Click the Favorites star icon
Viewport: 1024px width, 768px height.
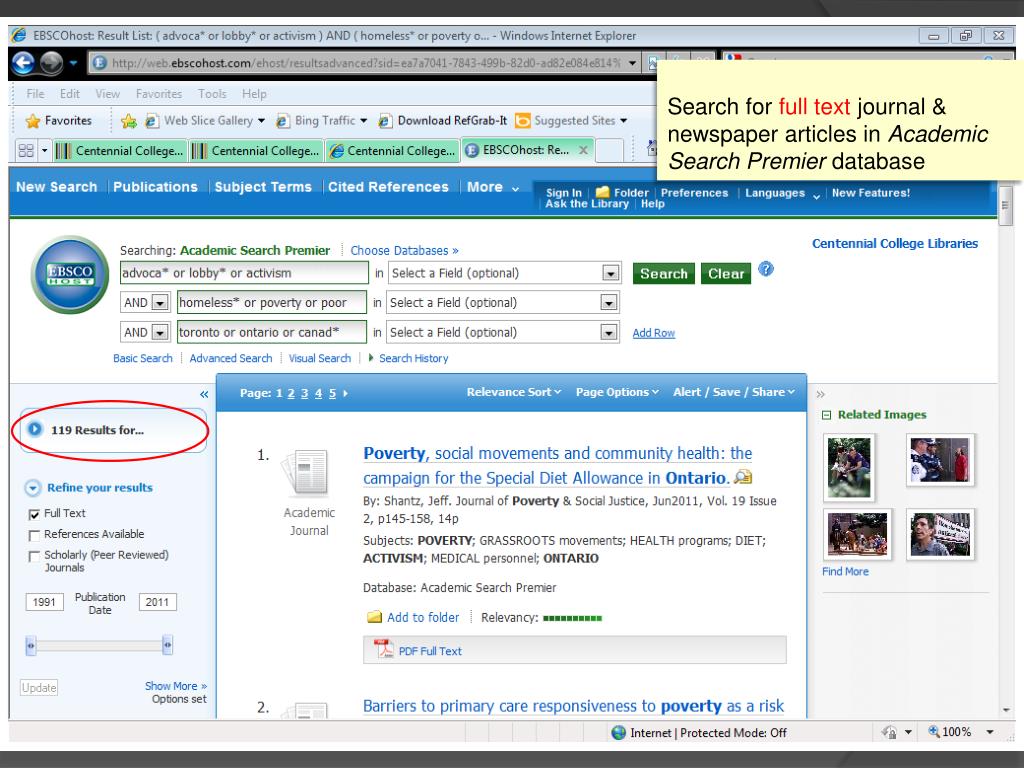(x=33, y=121)
